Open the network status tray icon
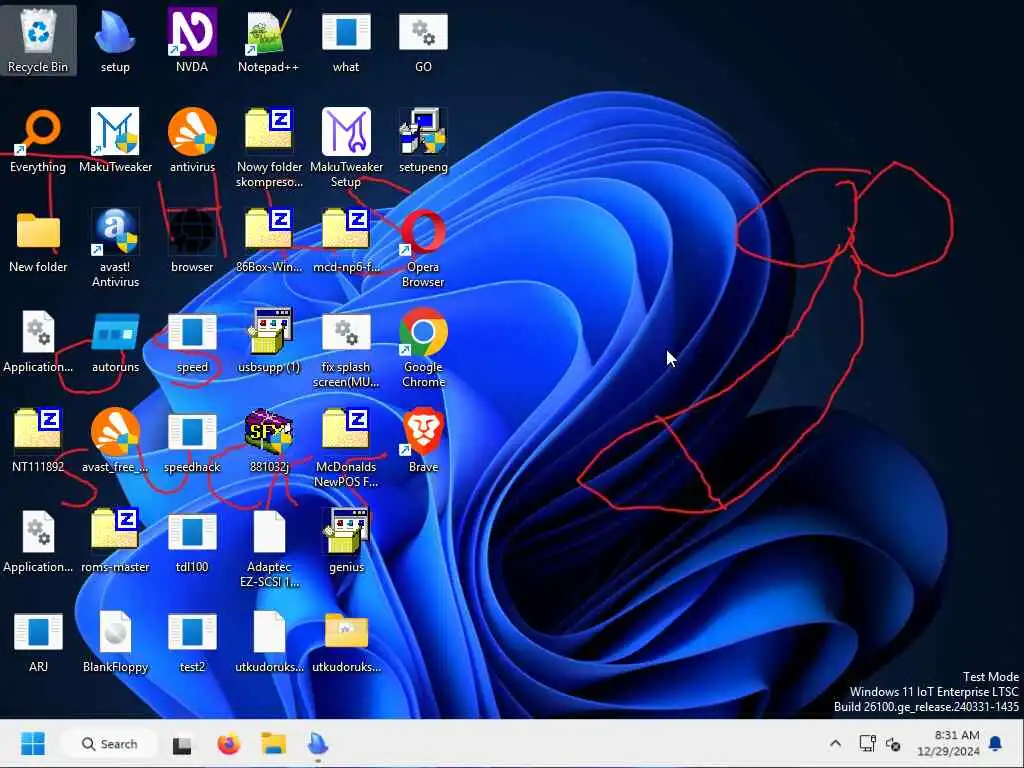This screenshot has height=768, width=1024. 867,743
